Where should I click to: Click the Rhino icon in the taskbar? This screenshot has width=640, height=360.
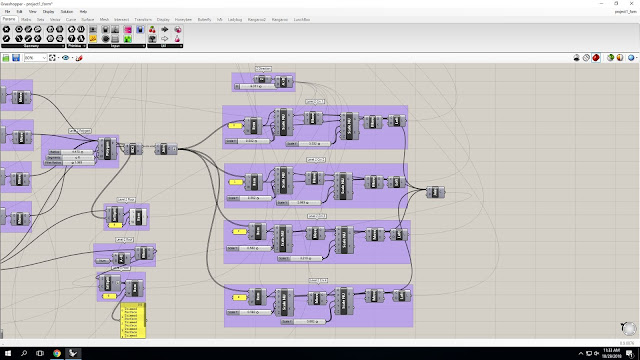point(73,353)
